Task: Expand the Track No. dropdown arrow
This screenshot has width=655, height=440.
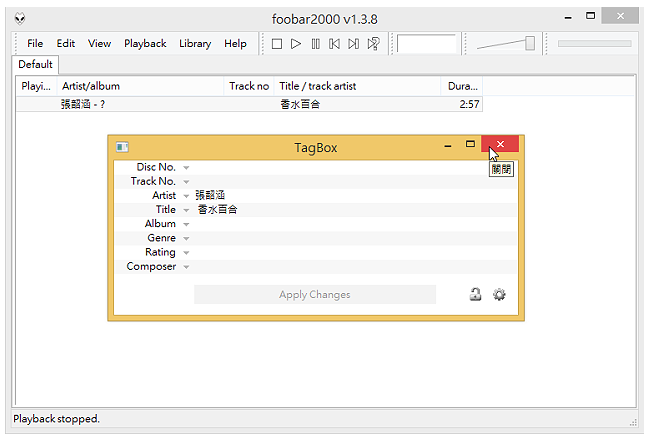Action: point(186,182)
